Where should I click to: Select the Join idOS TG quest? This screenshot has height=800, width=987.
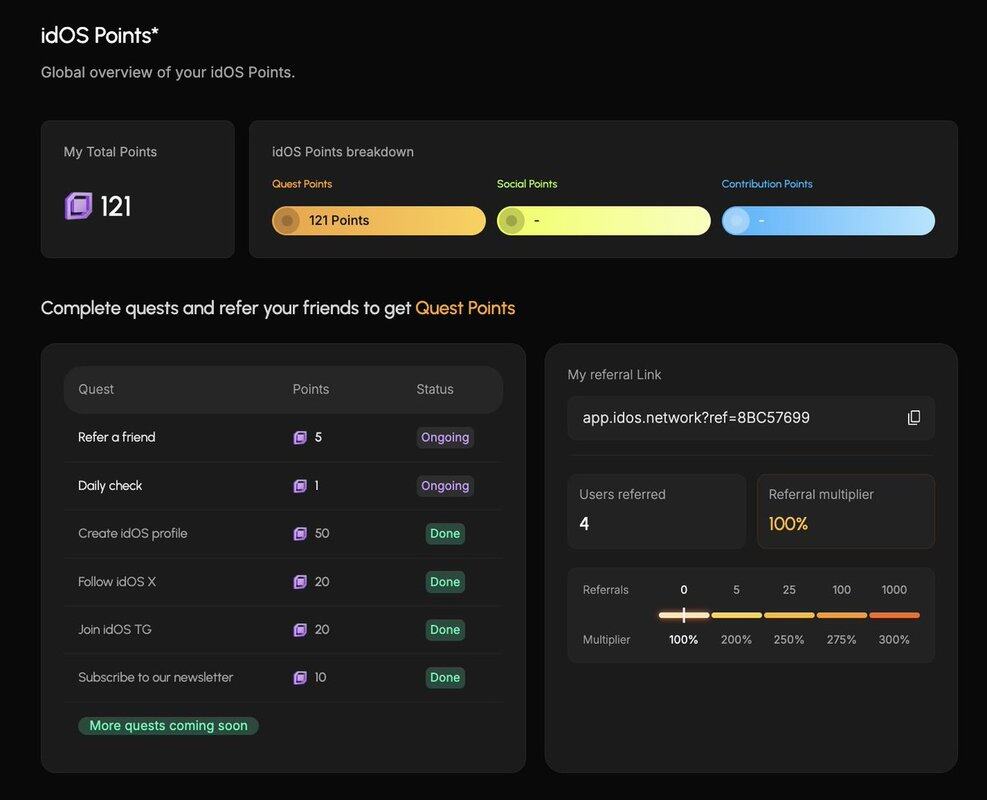point(115,629)
